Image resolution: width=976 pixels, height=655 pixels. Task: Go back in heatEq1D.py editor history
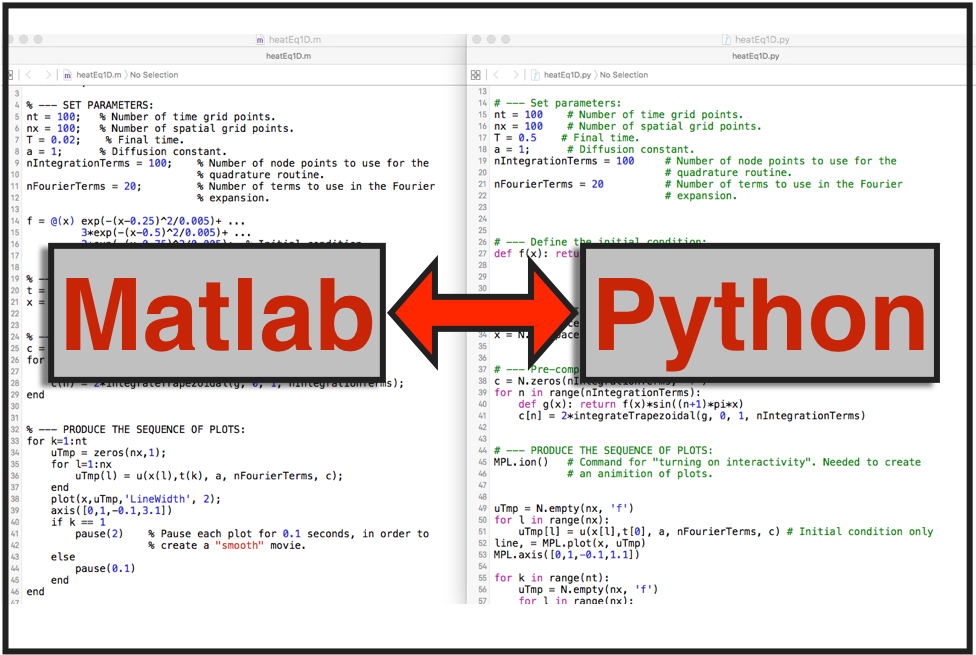coord(496,75)
